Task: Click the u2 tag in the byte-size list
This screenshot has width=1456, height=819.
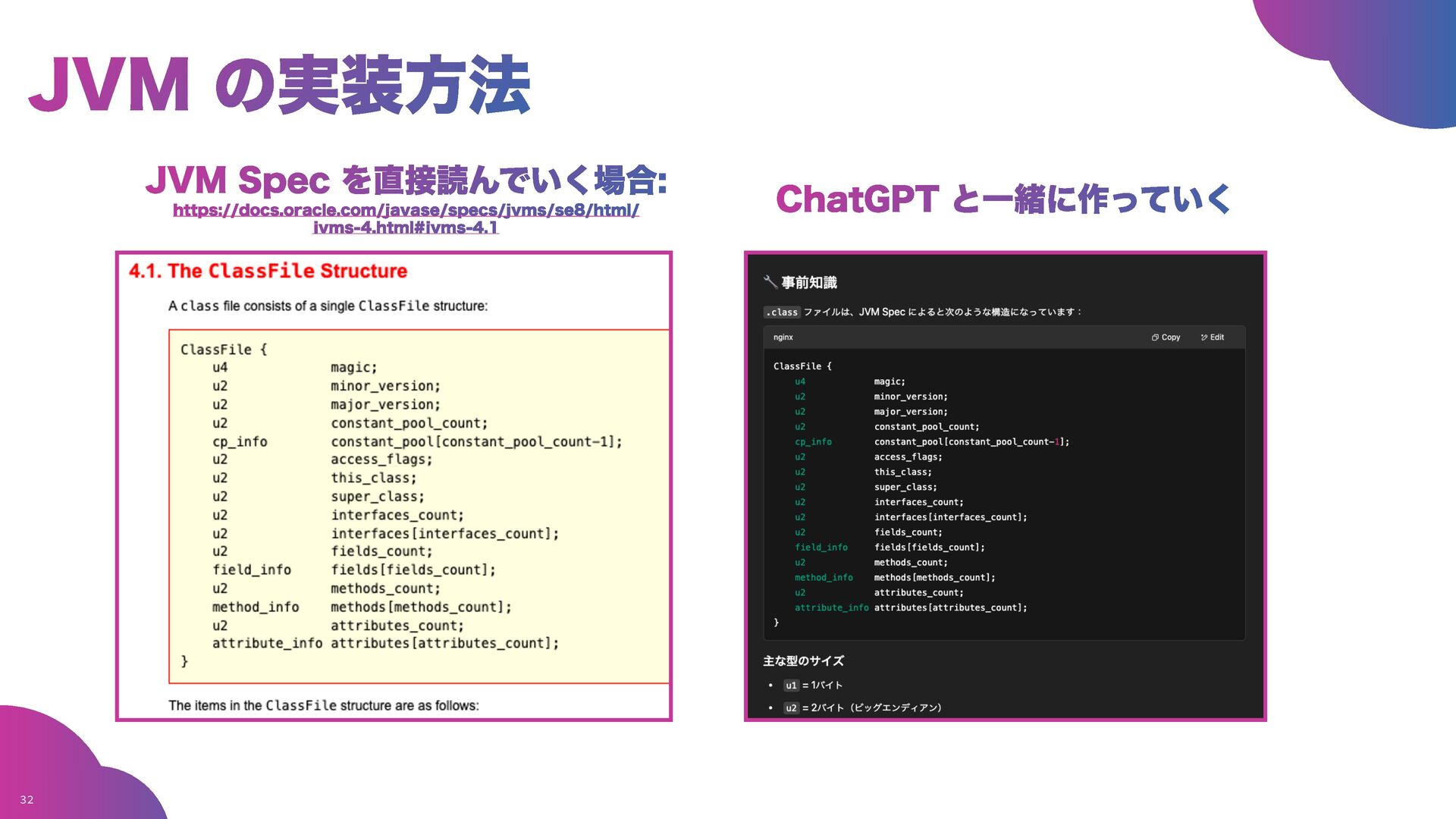Action: pos(791,708)
